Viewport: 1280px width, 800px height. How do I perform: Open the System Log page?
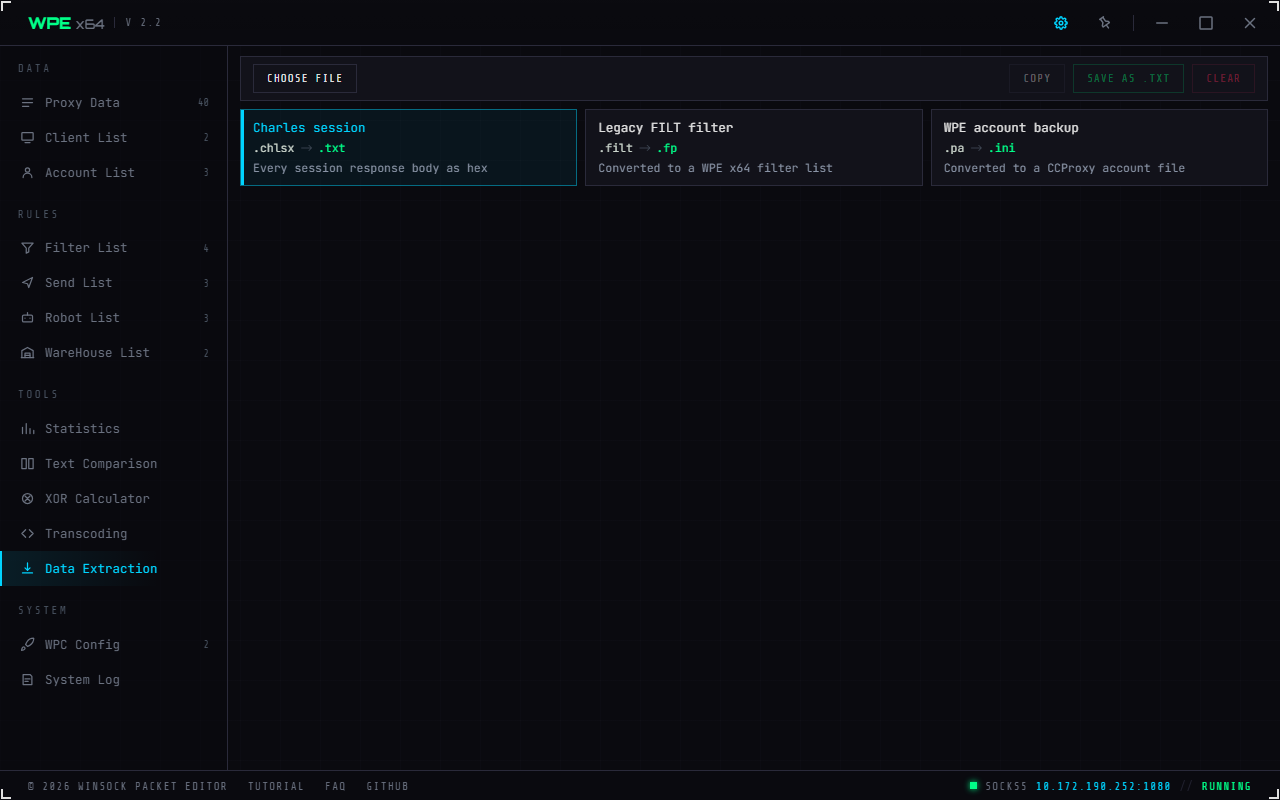pyautogui.click(x=114, y=680)
